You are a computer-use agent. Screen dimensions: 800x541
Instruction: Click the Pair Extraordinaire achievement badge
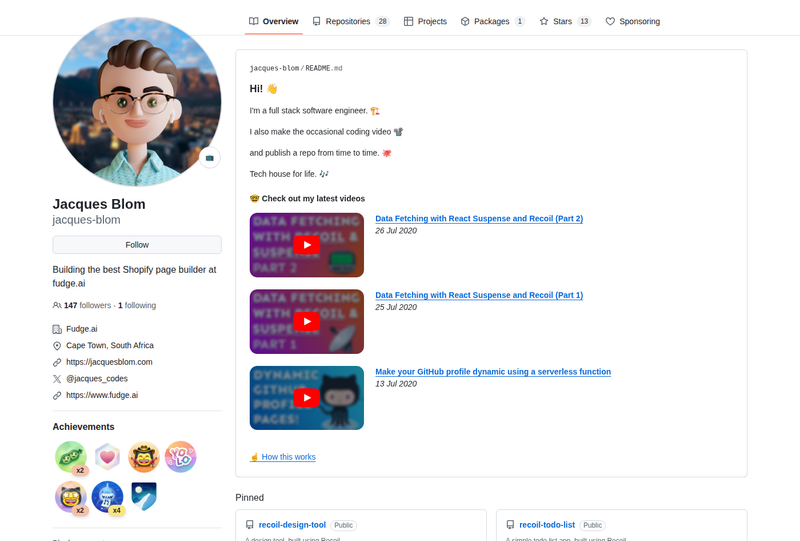coord(71,457)
